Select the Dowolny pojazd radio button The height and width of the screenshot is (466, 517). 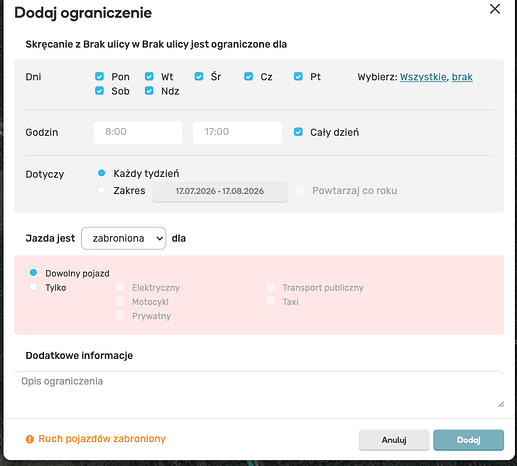tap(33, 273)
